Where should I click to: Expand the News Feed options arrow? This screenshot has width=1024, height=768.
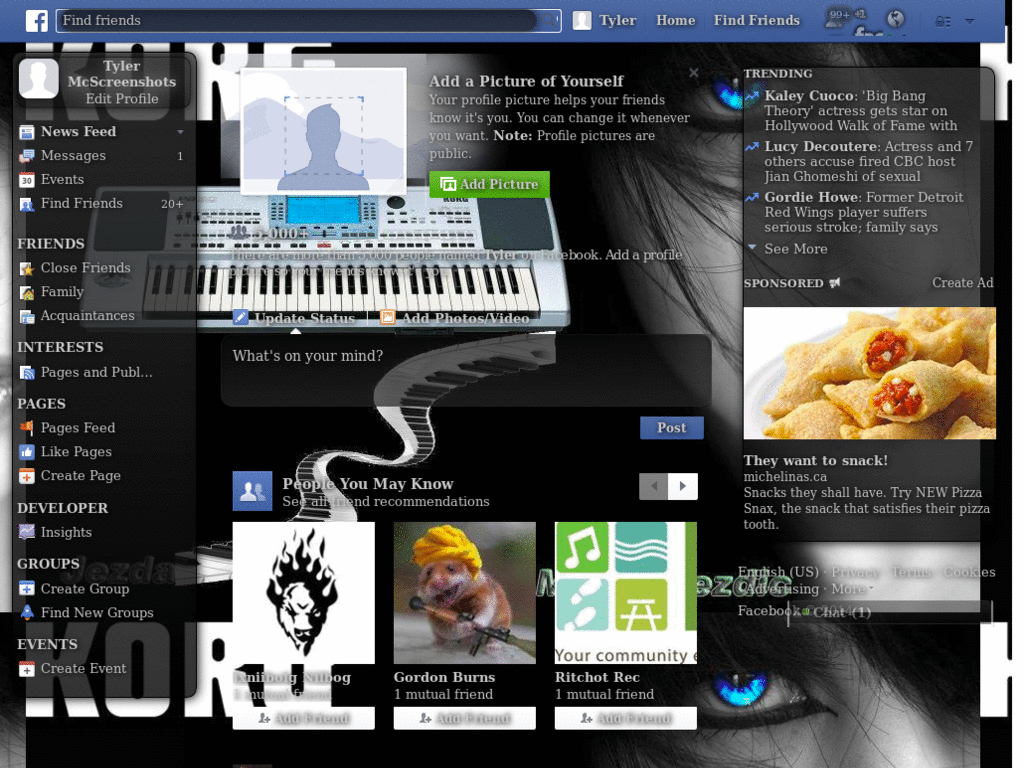click(x=180, y=132)
